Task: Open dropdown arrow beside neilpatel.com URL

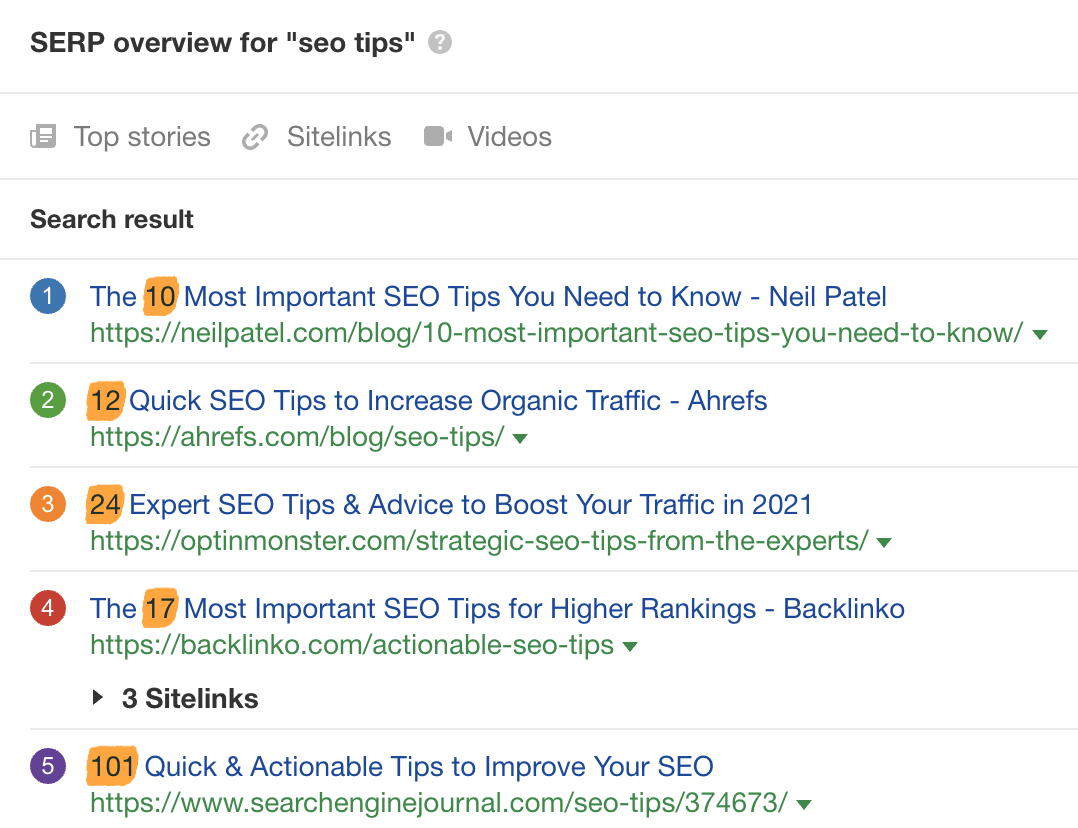Action: (1040, 334)
